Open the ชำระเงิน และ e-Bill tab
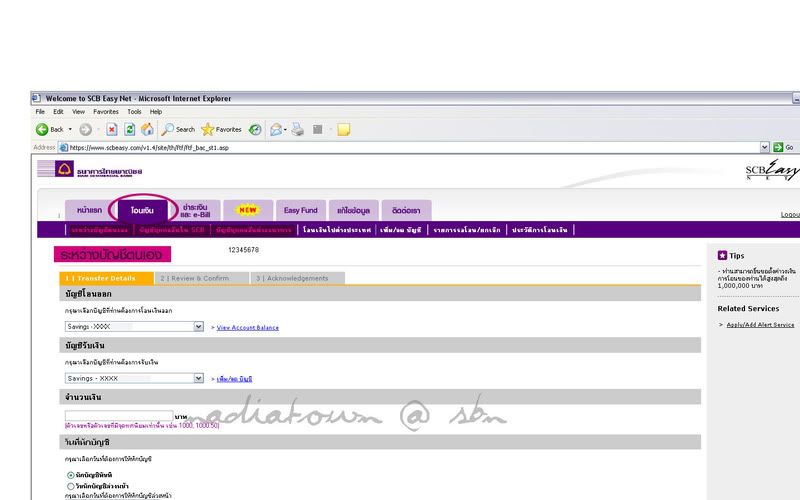Viewport: 800px width, 500px height. (x=195, y=210)
